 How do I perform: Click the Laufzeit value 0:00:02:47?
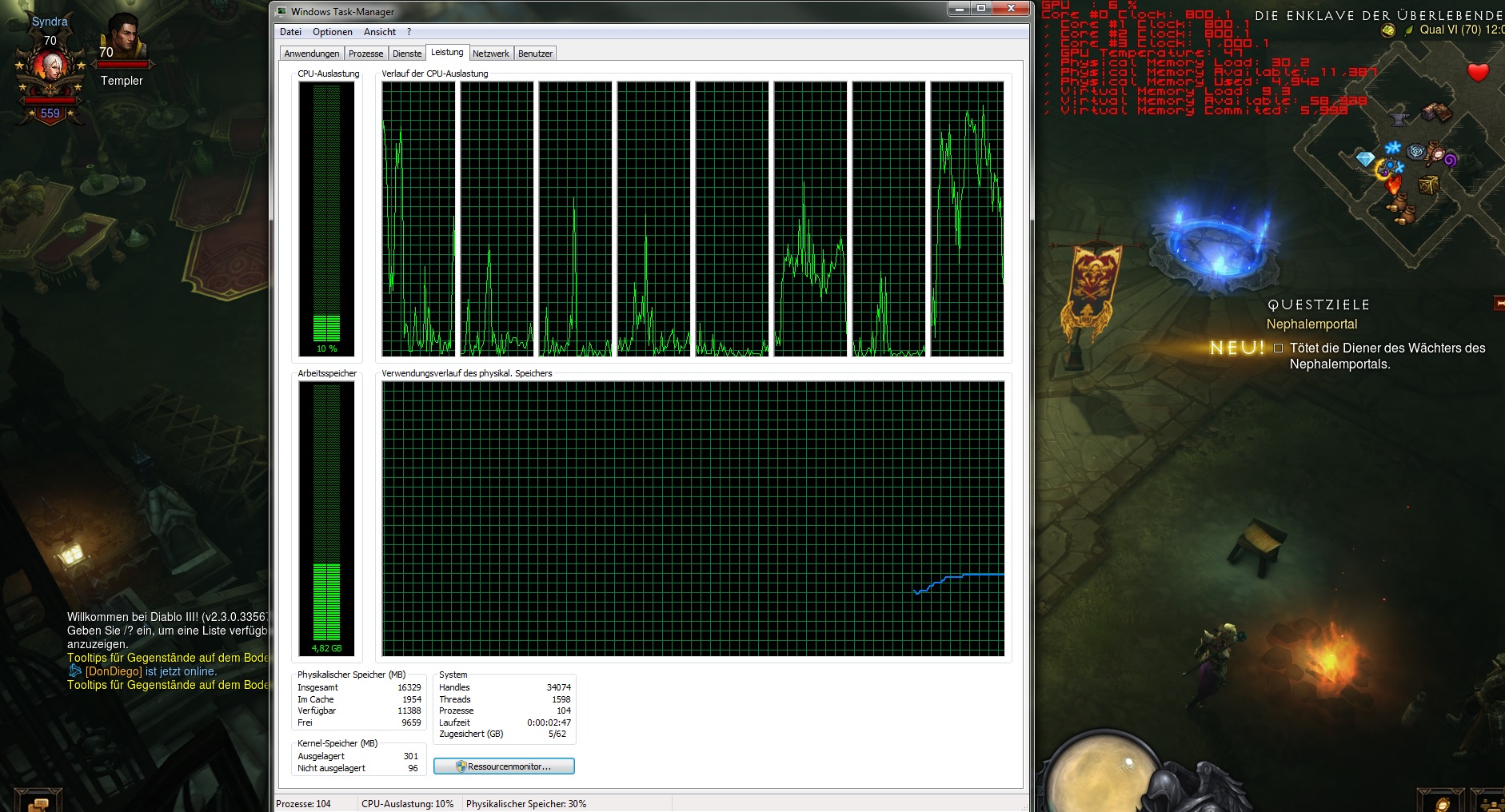(x=549, y=722)
